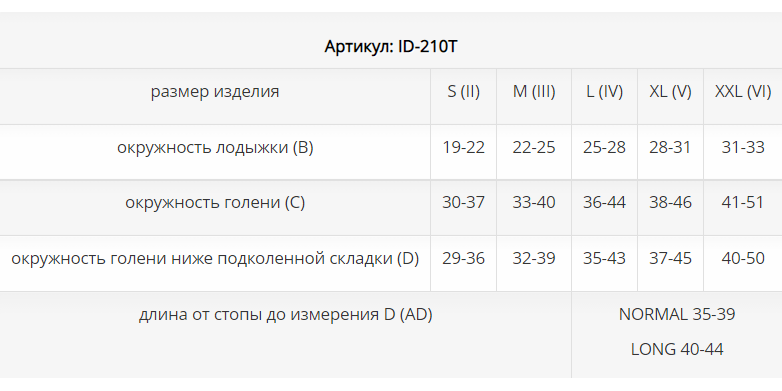The image size is (782, 391).
Task: Click the 38-46 calf value cell
Action: [x=670, y=203]
